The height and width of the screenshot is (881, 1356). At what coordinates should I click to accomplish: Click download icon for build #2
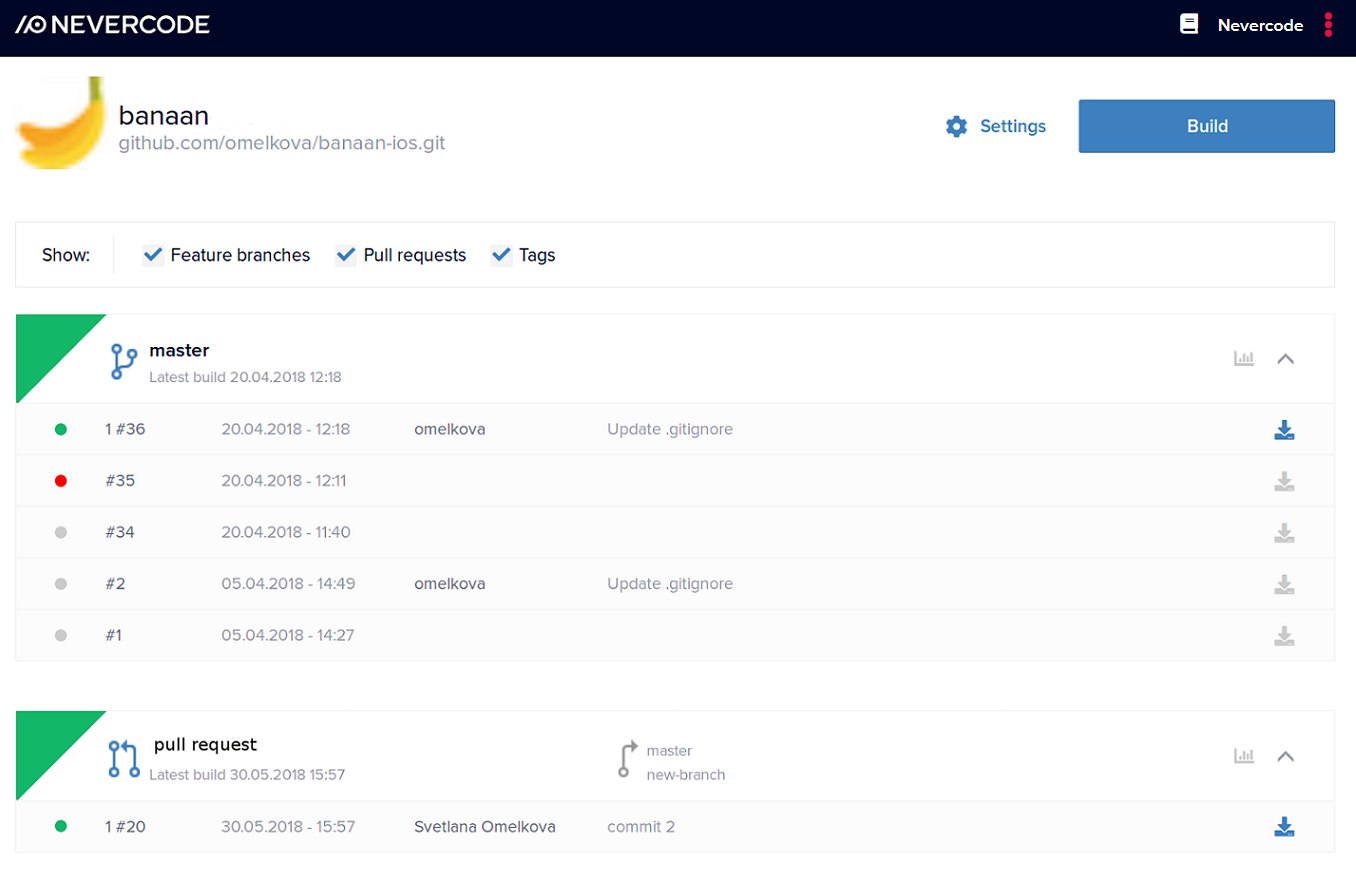[1285, 585]
